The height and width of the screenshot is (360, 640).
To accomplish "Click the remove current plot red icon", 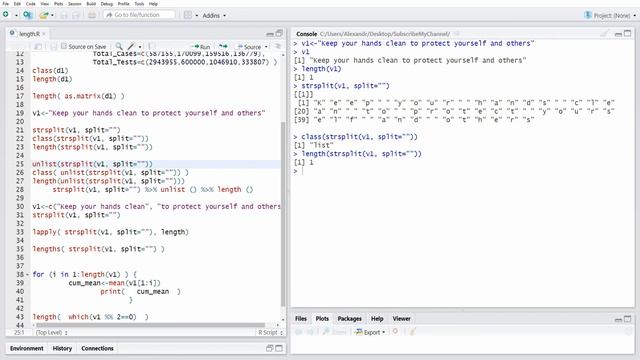I will (x=395, y=332).
